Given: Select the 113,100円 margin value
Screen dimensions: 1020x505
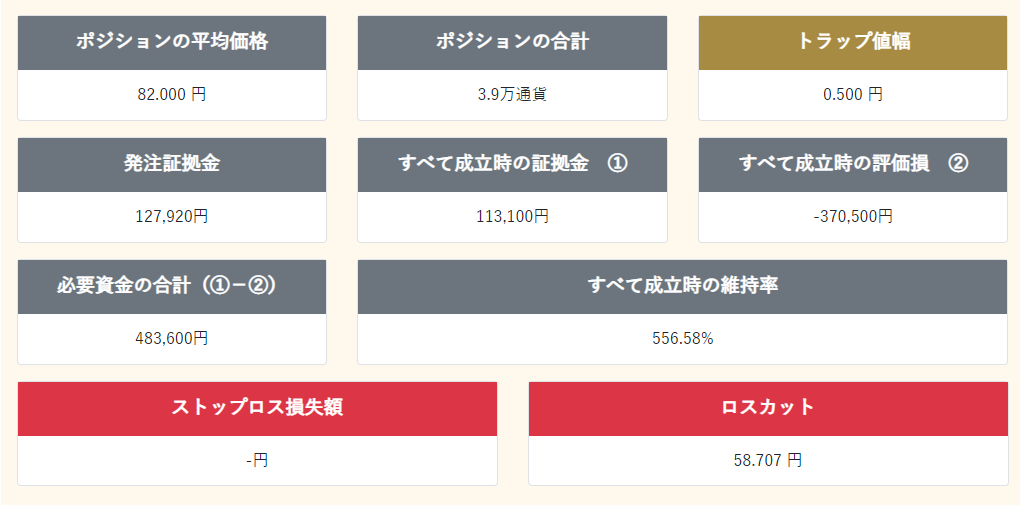Looking at the screenshot, I should tap(512, 217).
